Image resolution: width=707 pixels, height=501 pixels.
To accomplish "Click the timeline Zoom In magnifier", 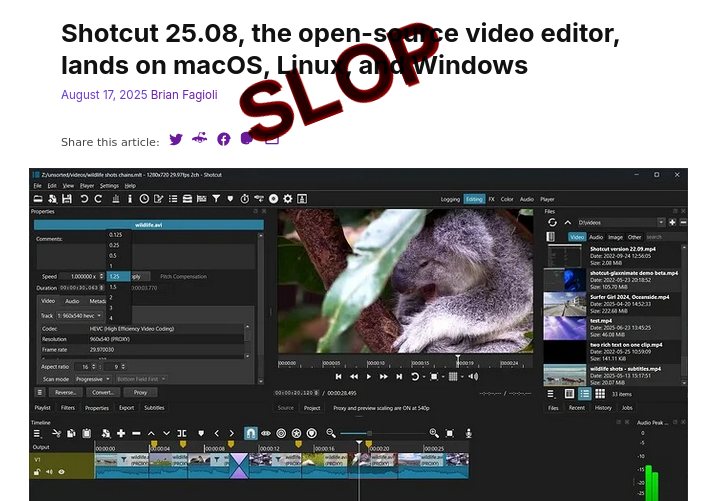I will 434,433.
